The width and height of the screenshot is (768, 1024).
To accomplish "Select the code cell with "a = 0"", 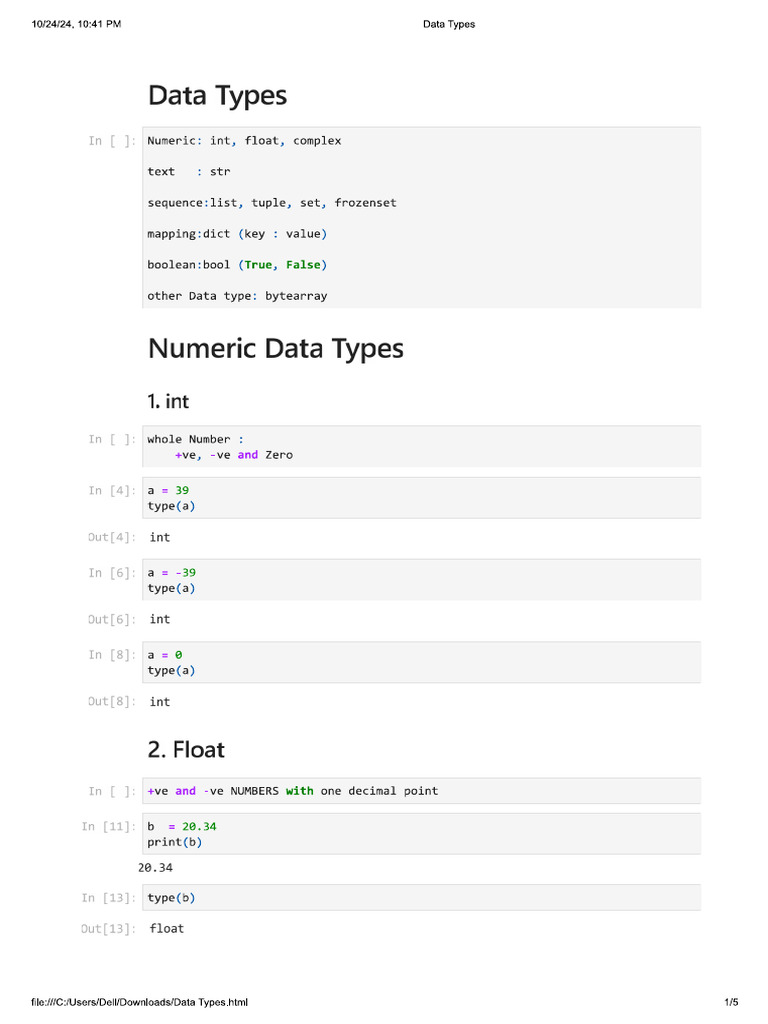I will click(421, 662).
